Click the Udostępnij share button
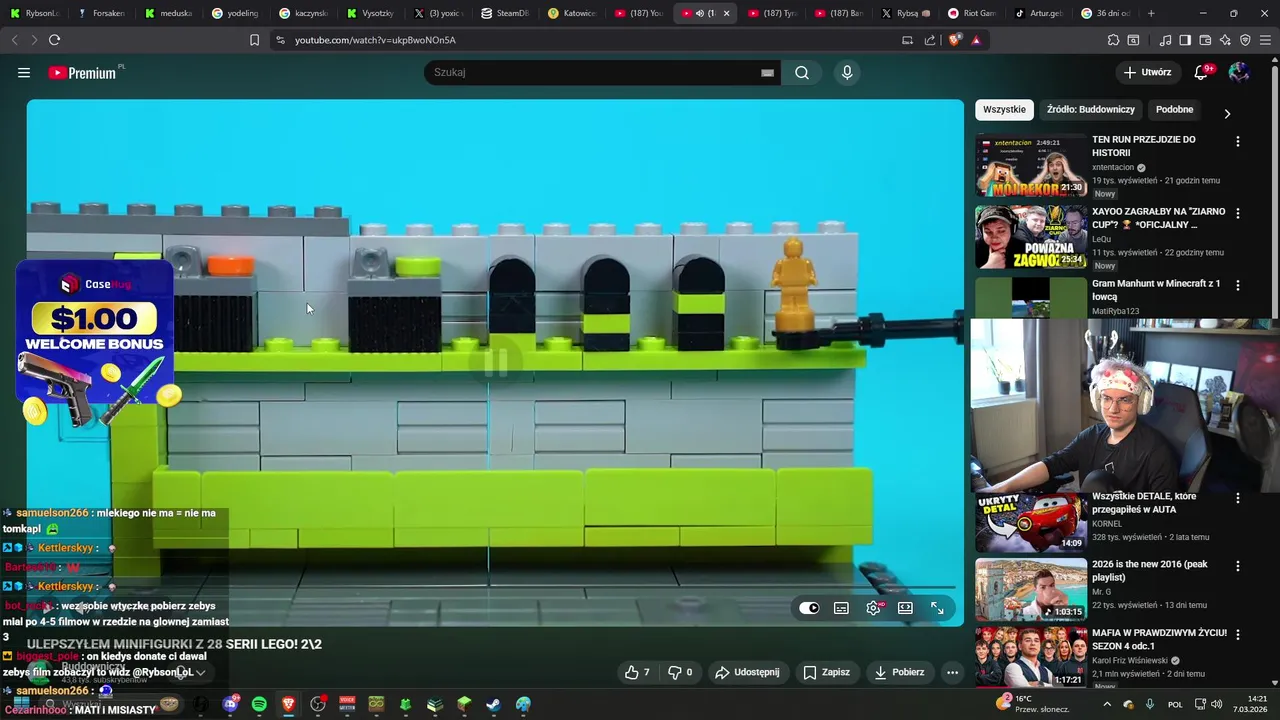 (x=747, y=672)
